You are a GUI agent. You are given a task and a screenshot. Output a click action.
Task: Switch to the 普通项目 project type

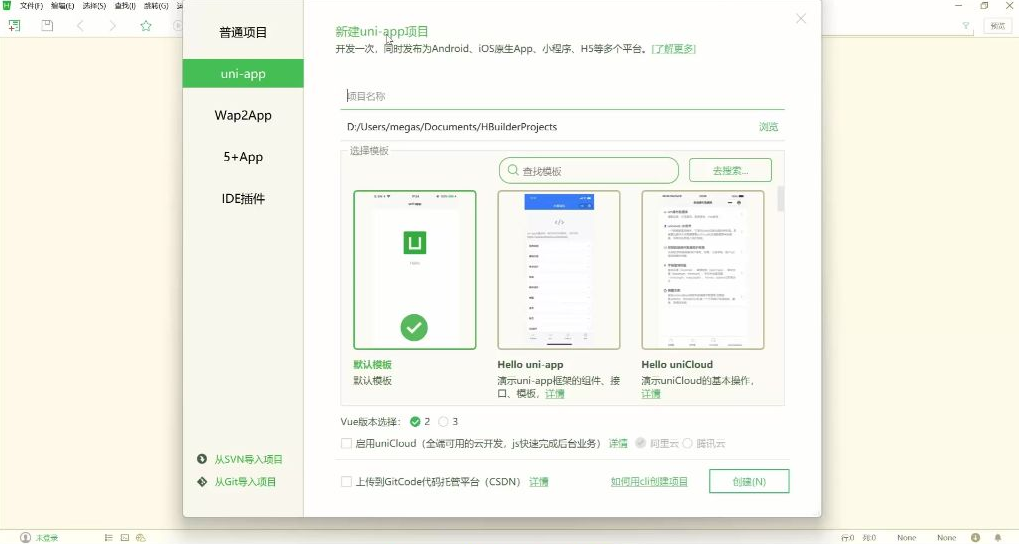point(243,32)
